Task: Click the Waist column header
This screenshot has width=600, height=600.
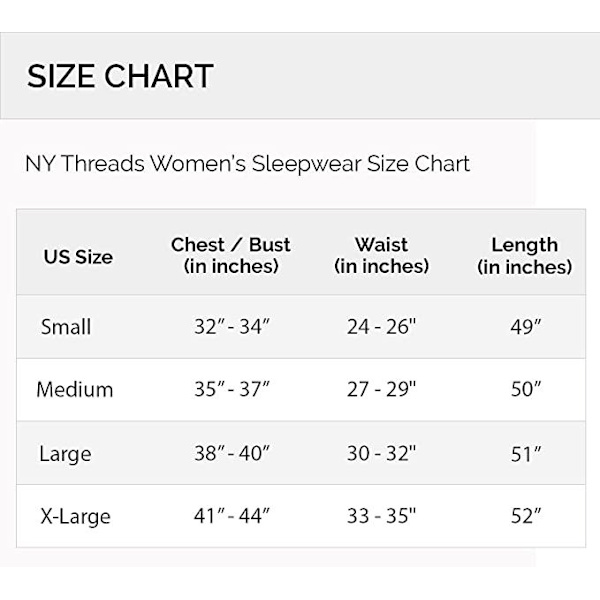Action: pyautogui.click(x=381, y=255)
